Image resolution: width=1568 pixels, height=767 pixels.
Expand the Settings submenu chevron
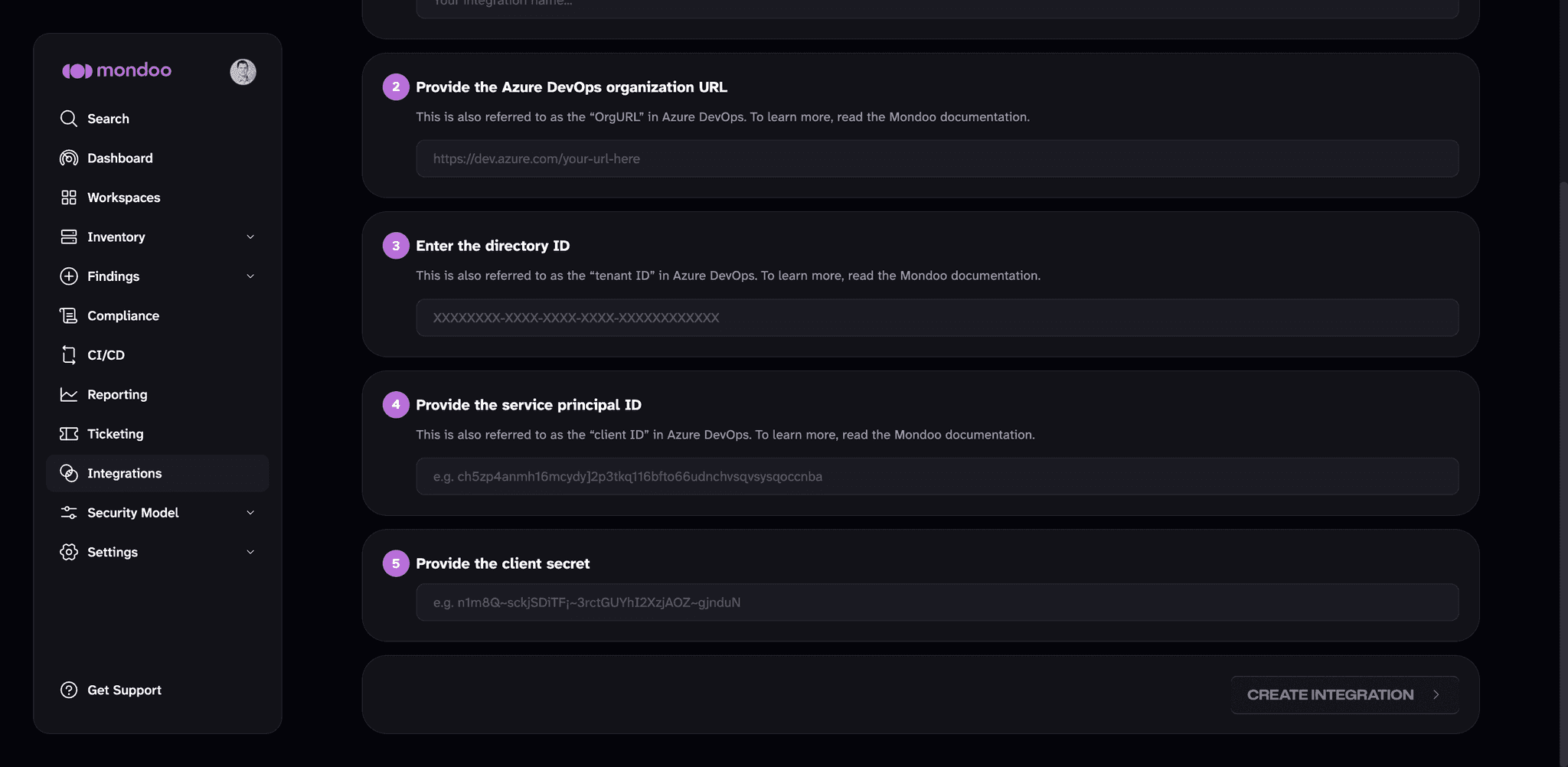(250, 552)
